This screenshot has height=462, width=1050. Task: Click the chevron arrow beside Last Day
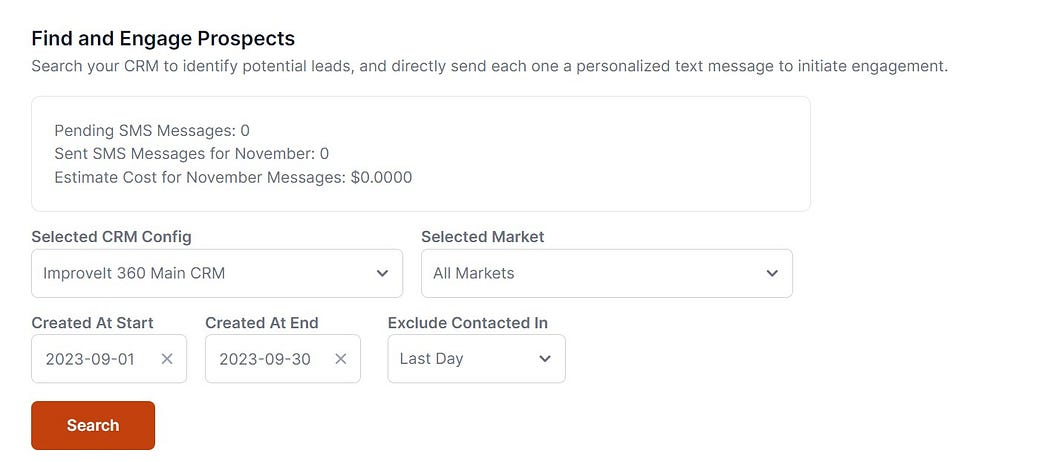tap(545, 359)
